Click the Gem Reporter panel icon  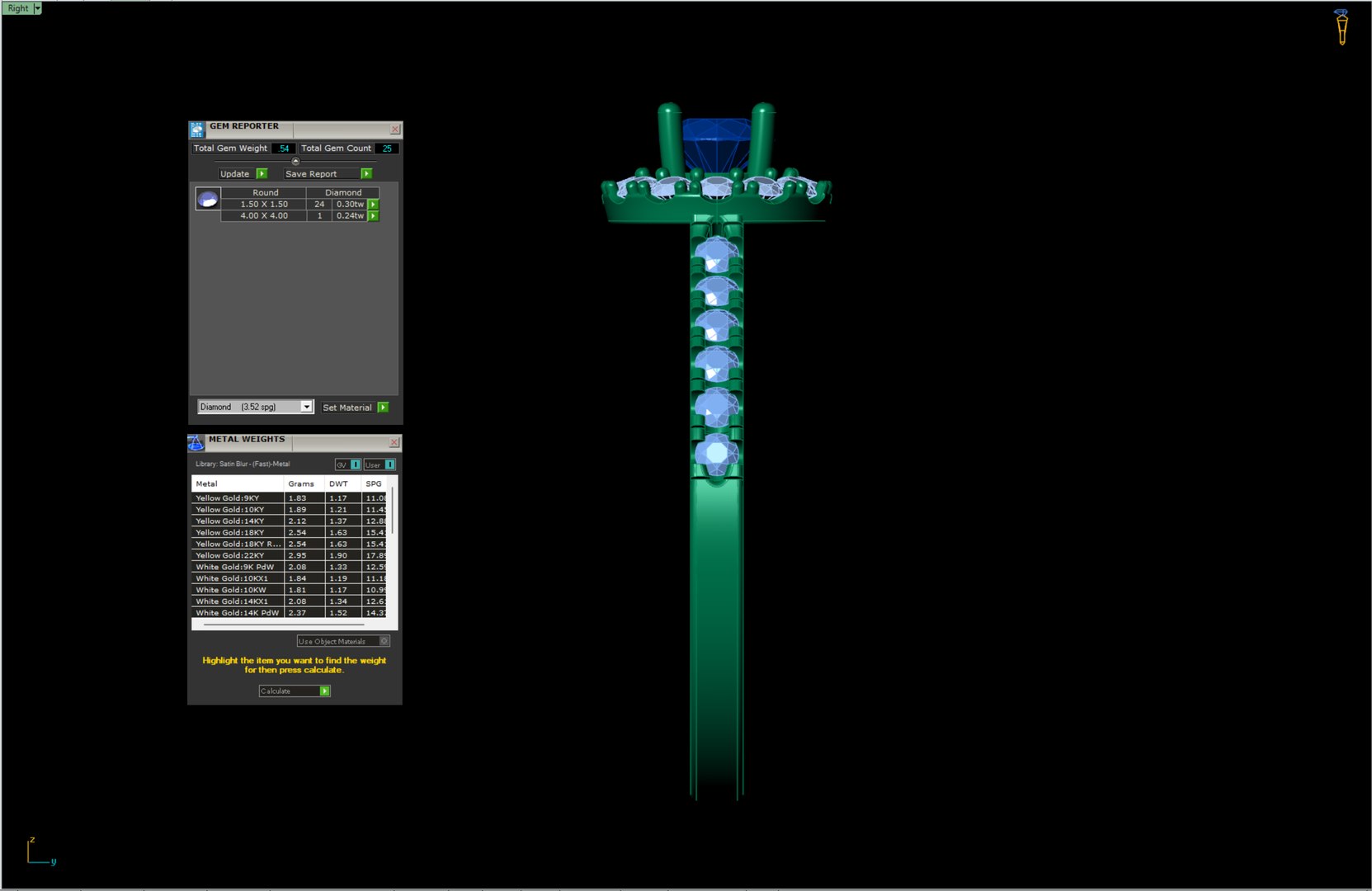(x=196, y=130)
